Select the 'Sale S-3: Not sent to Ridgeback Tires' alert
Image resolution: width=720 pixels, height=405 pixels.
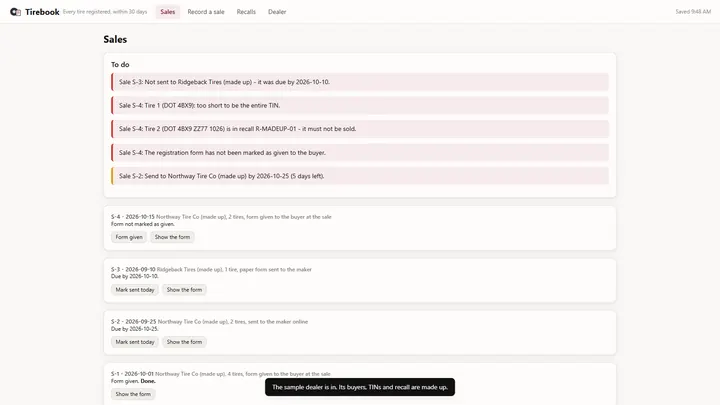(x=360, y=82)
